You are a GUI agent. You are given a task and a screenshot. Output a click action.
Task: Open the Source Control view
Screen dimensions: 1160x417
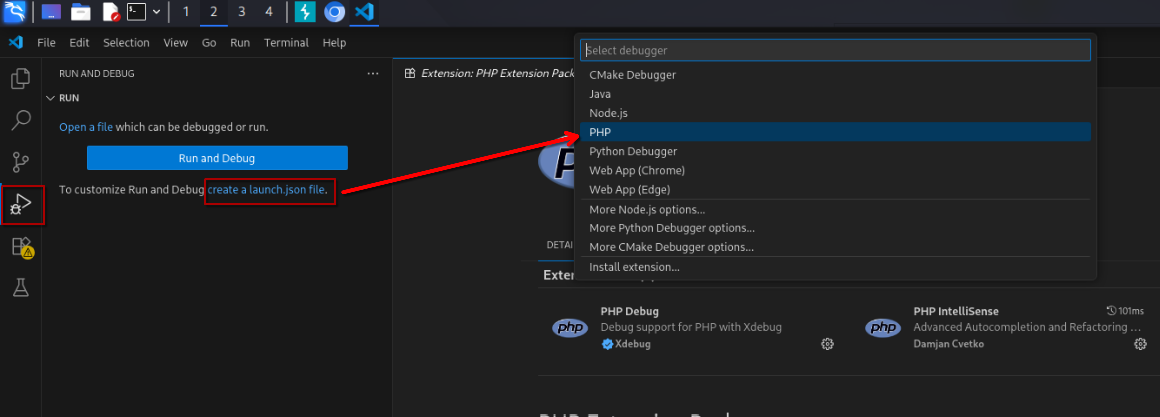tap(21, 162)
